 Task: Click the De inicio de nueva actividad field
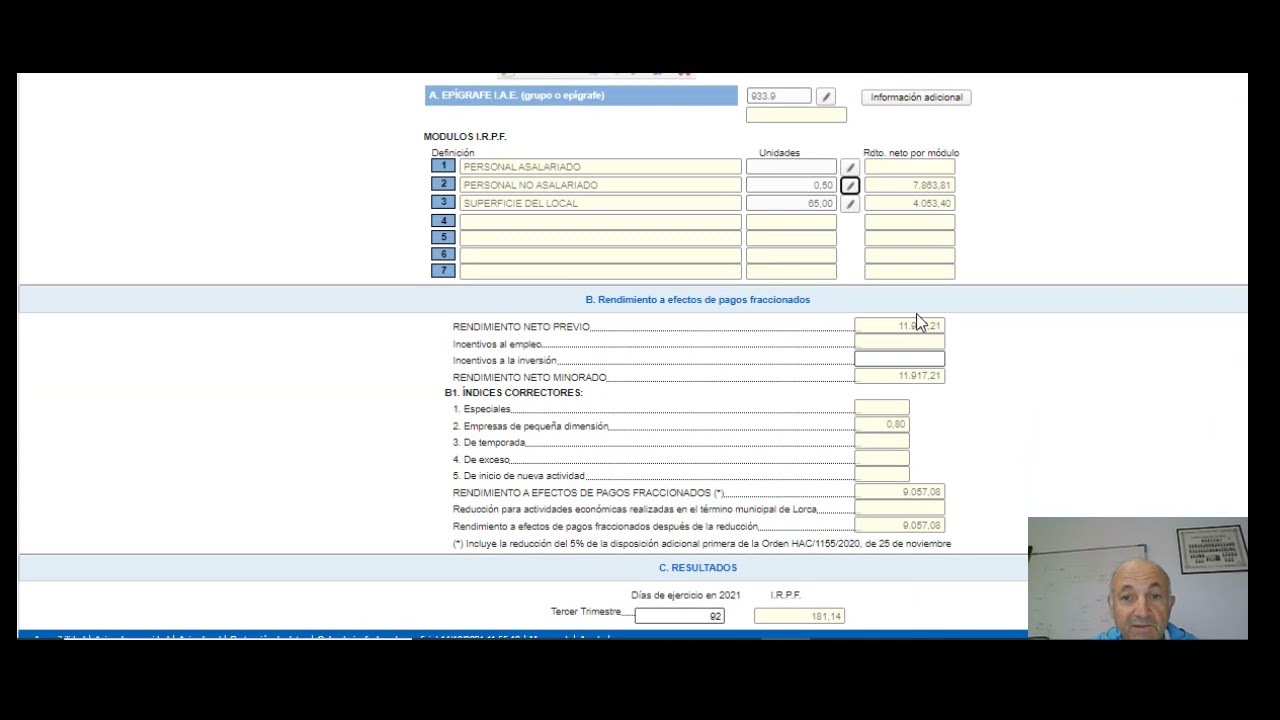coord(882,475)
